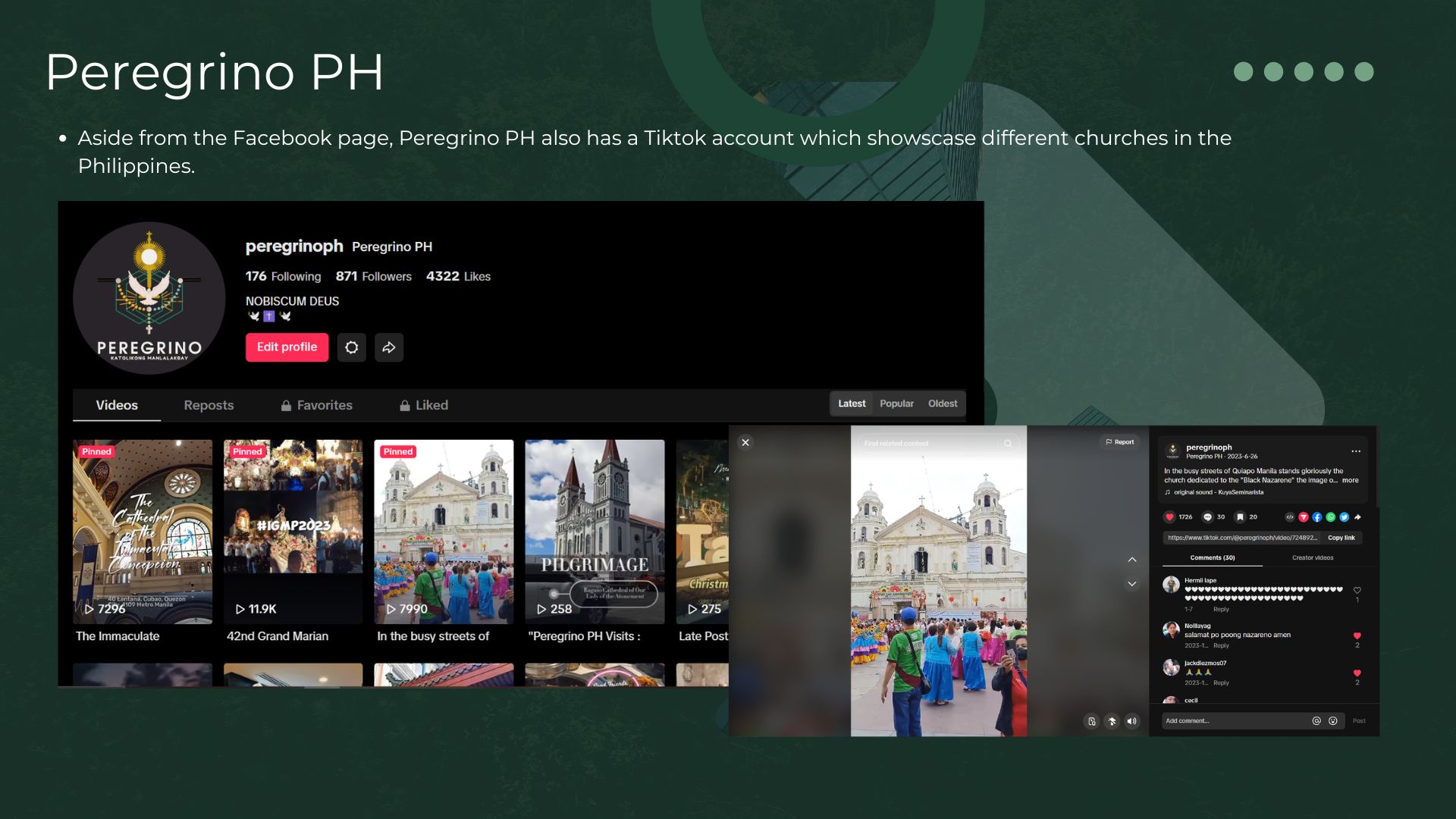Image resolution: width=1456 pixels, height=819 pixels.
Task: Open emoji picker in comment box
Action: coord(1333,721)
